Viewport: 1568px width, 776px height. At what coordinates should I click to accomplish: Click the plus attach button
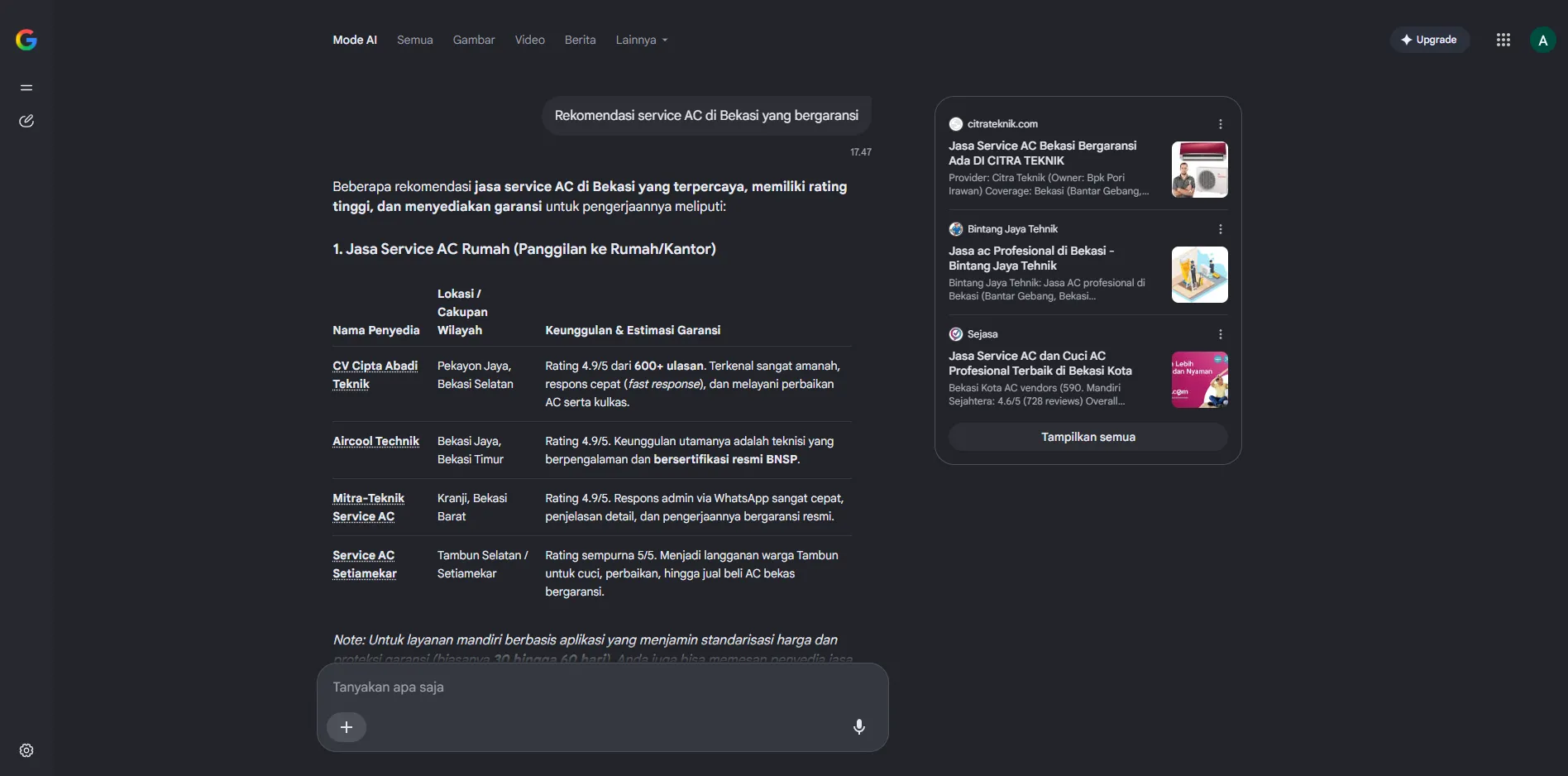[347, 727]
